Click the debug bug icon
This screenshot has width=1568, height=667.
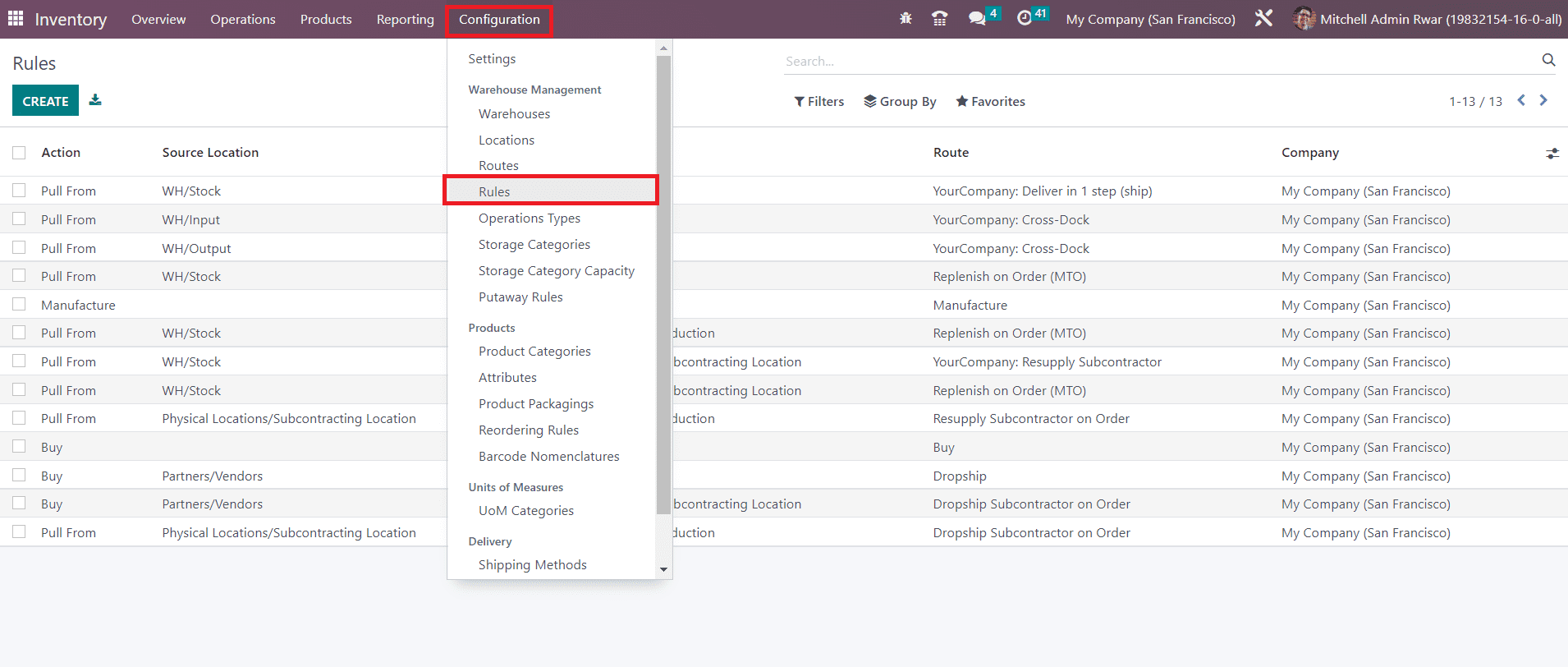(905, 18)
